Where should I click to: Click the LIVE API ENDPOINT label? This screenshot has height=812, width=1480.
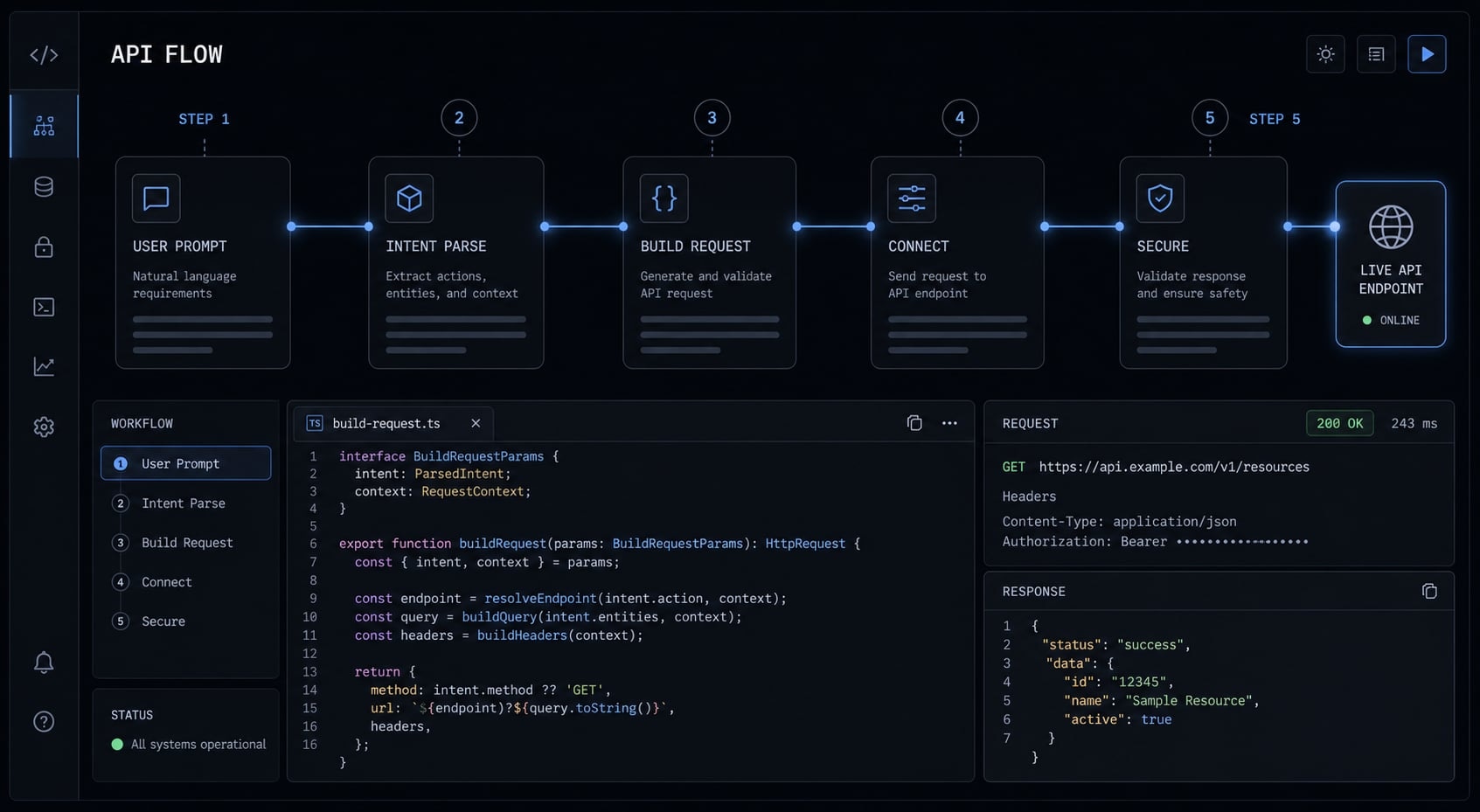(x=1391, y=280)
